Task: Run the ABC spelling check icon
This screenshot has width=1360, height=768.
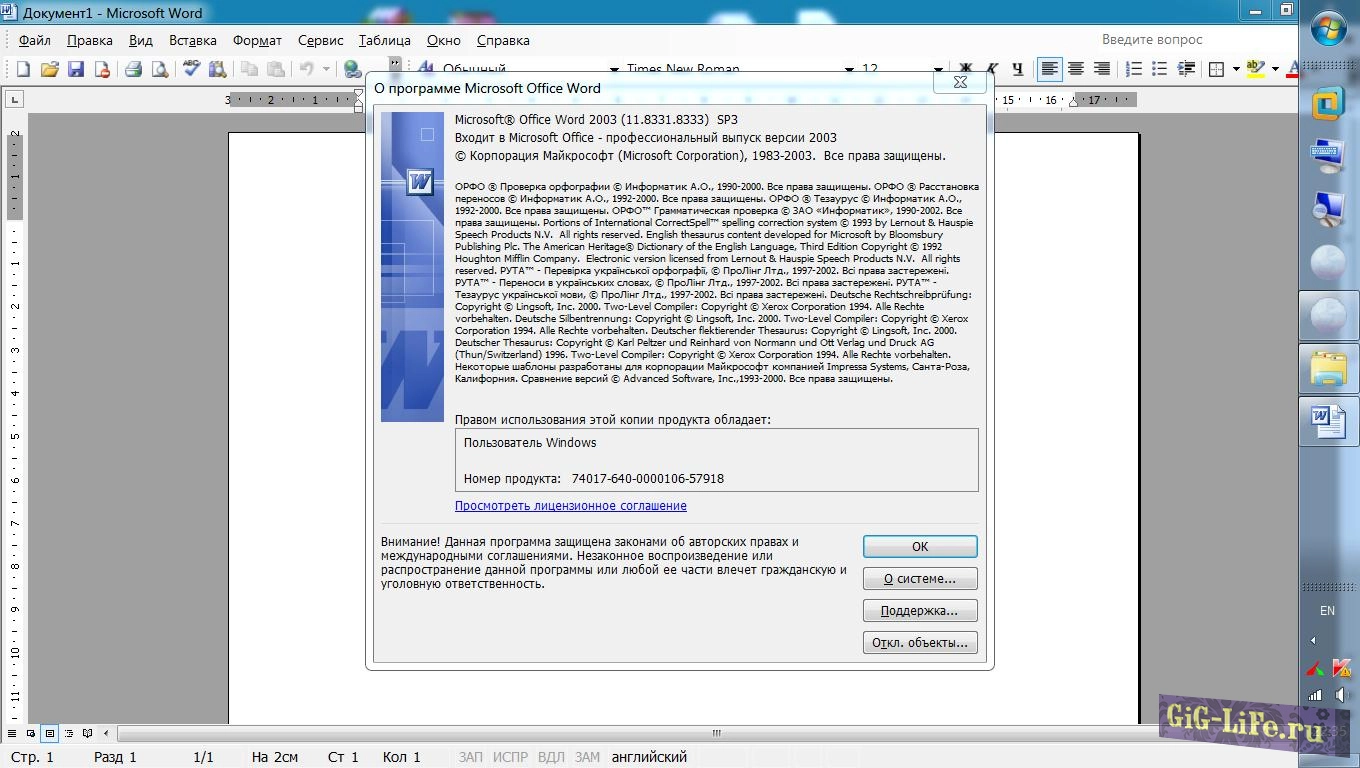Action: coord(191,69)
